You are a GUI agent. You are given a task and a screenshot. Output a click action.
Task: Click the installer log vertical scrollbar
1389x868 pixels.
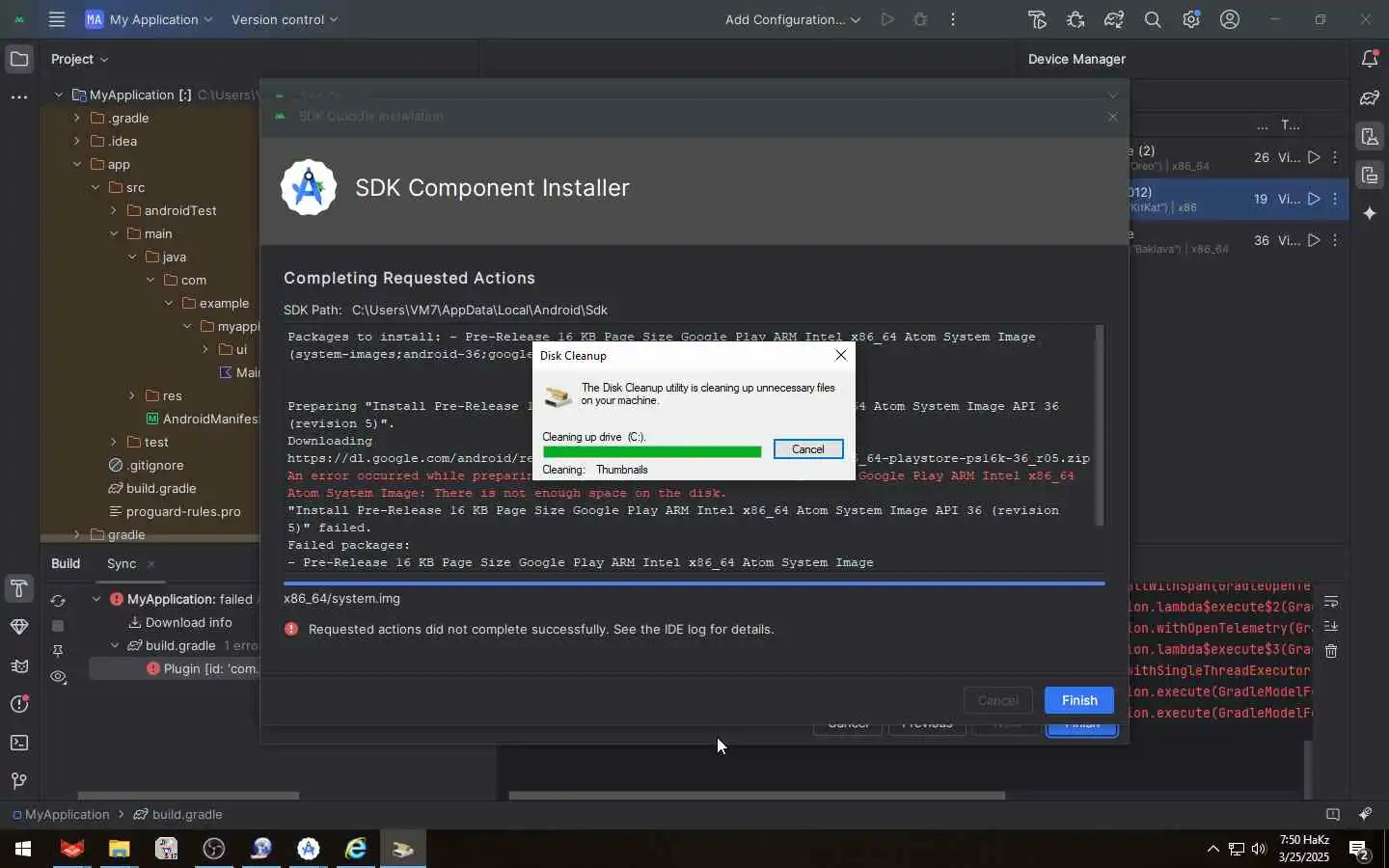1099,425
